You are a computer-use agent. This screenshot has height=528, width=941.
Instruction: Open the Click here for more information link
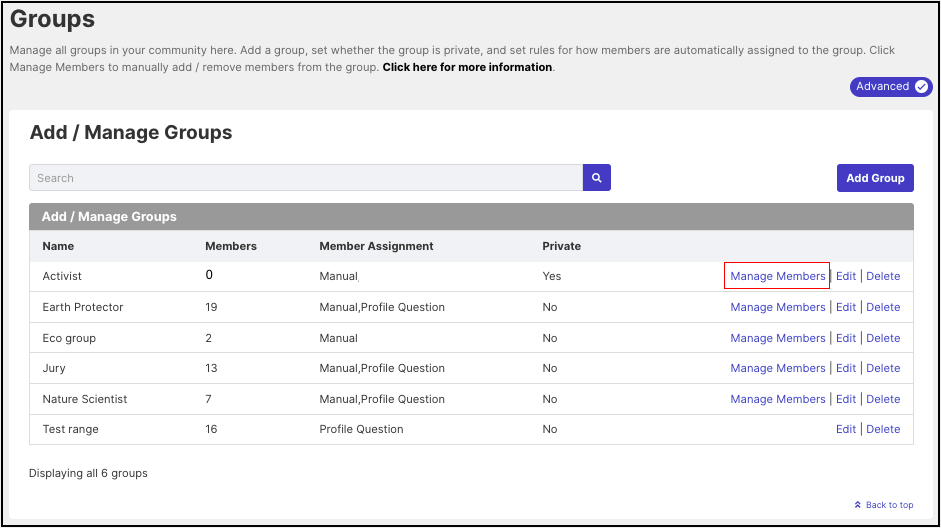click(x=467, y=67)
